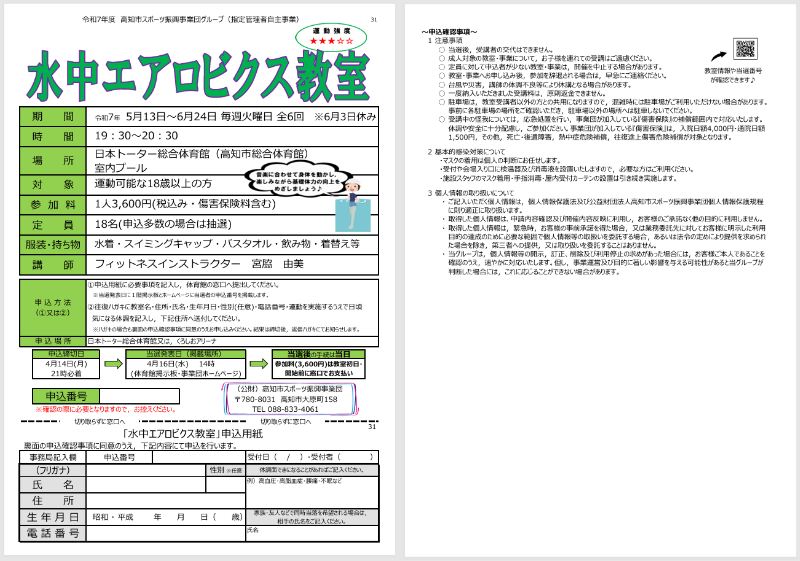Select the text 運動可能な18歳以上の方
The image size is (800, 561).
[x=153, y=184]
